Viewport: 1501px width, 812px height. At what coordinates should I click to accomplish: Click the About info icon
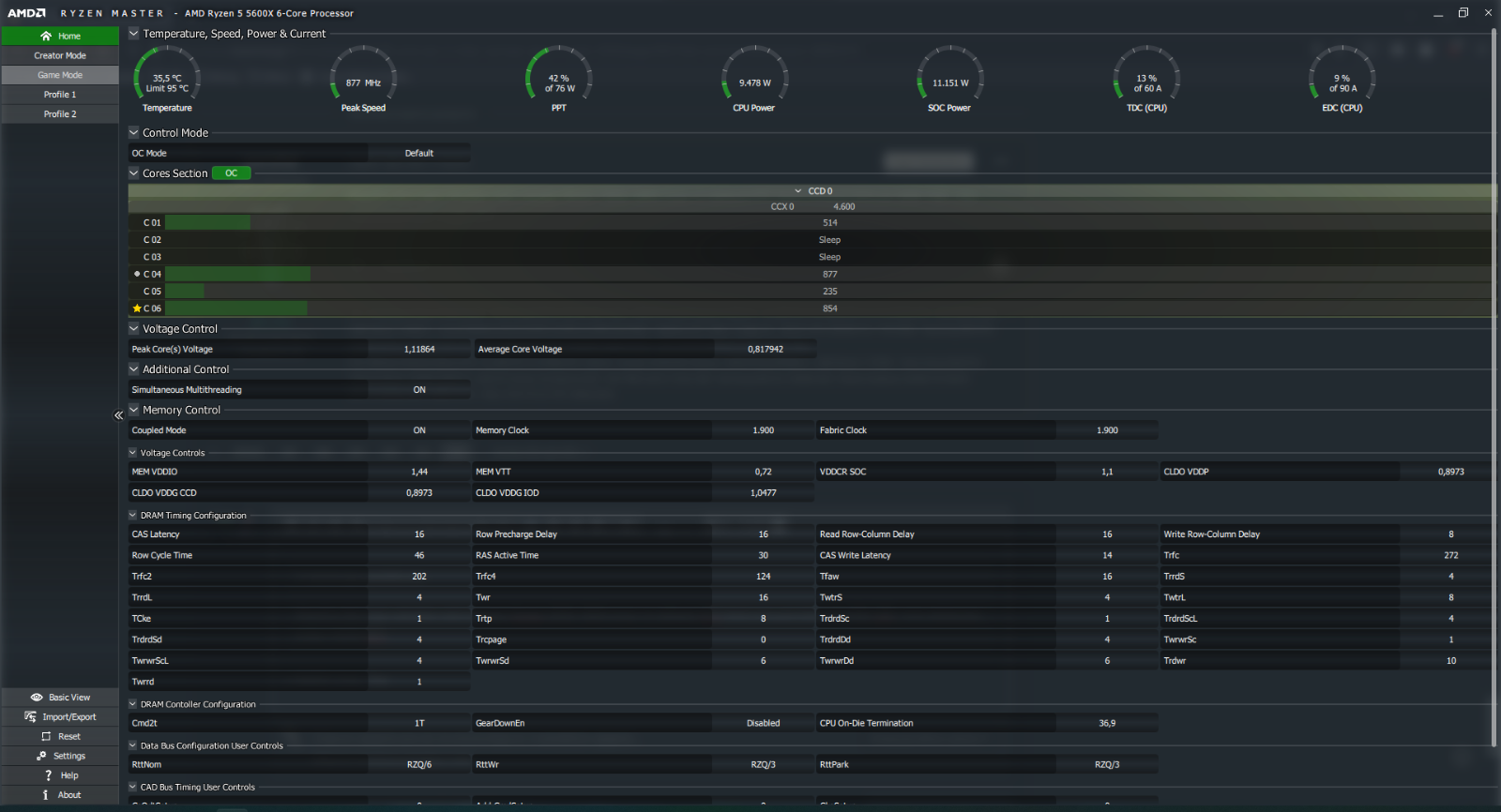pos(45,795)
